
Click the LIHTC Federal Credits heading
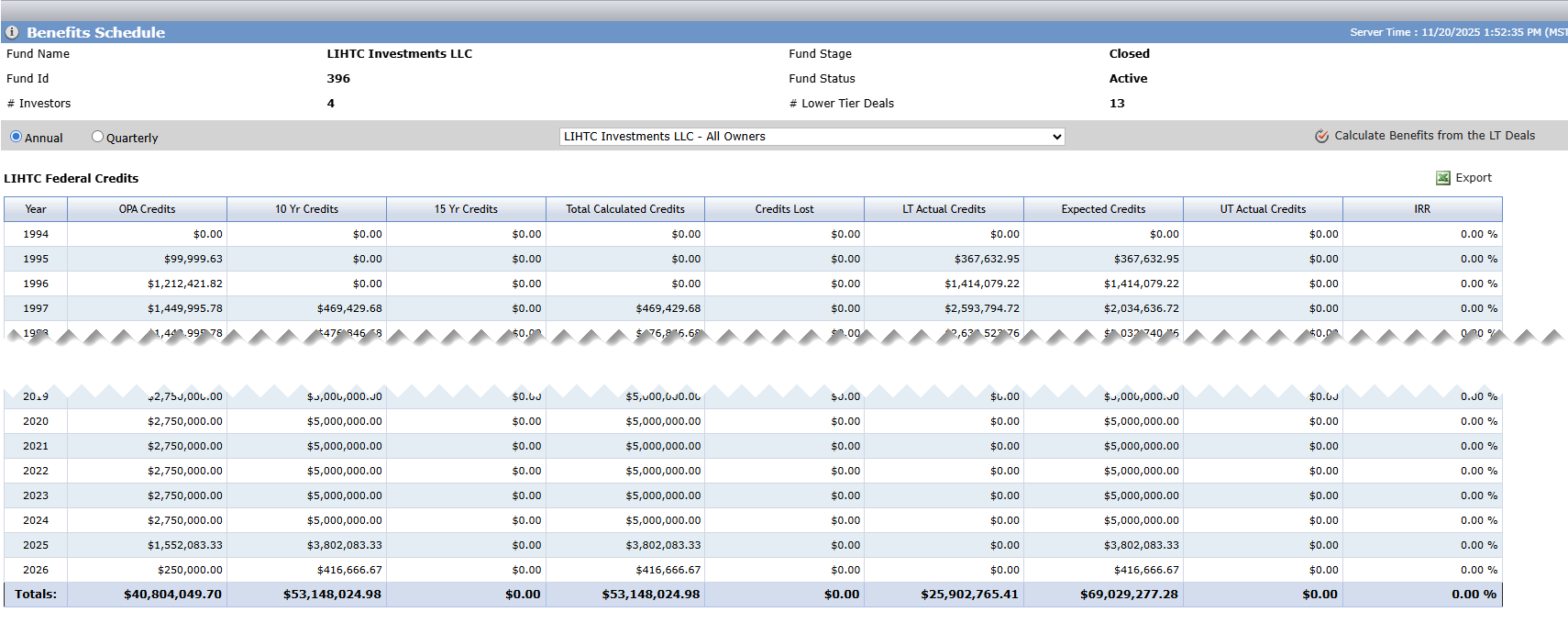(72, 178)
